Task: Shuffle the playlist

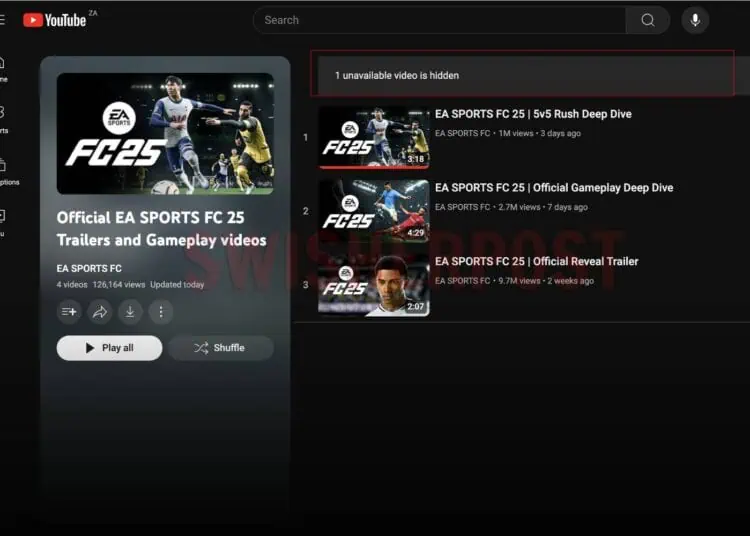Action: (220, 348)
